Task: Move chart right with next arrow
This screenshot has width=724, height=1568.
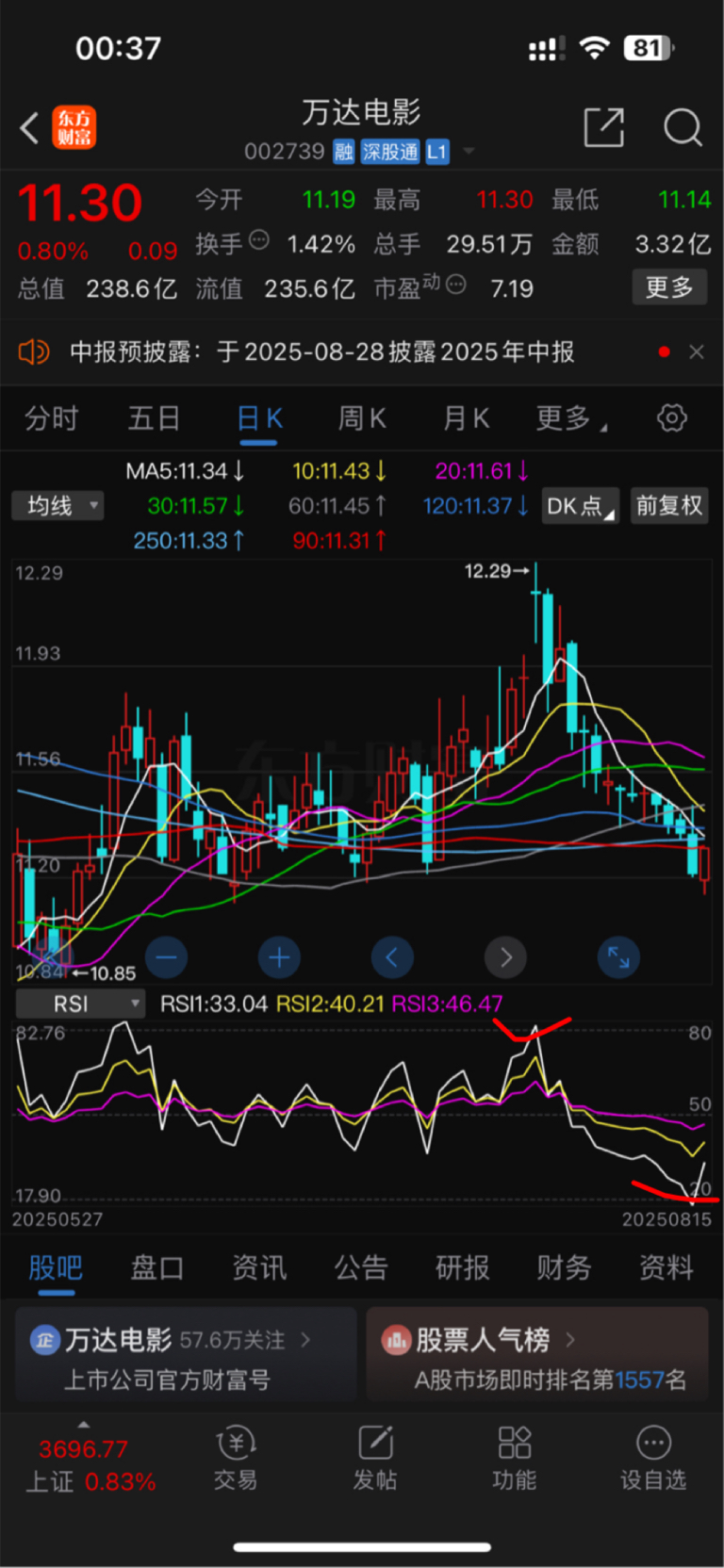Action: coord(505,958)
